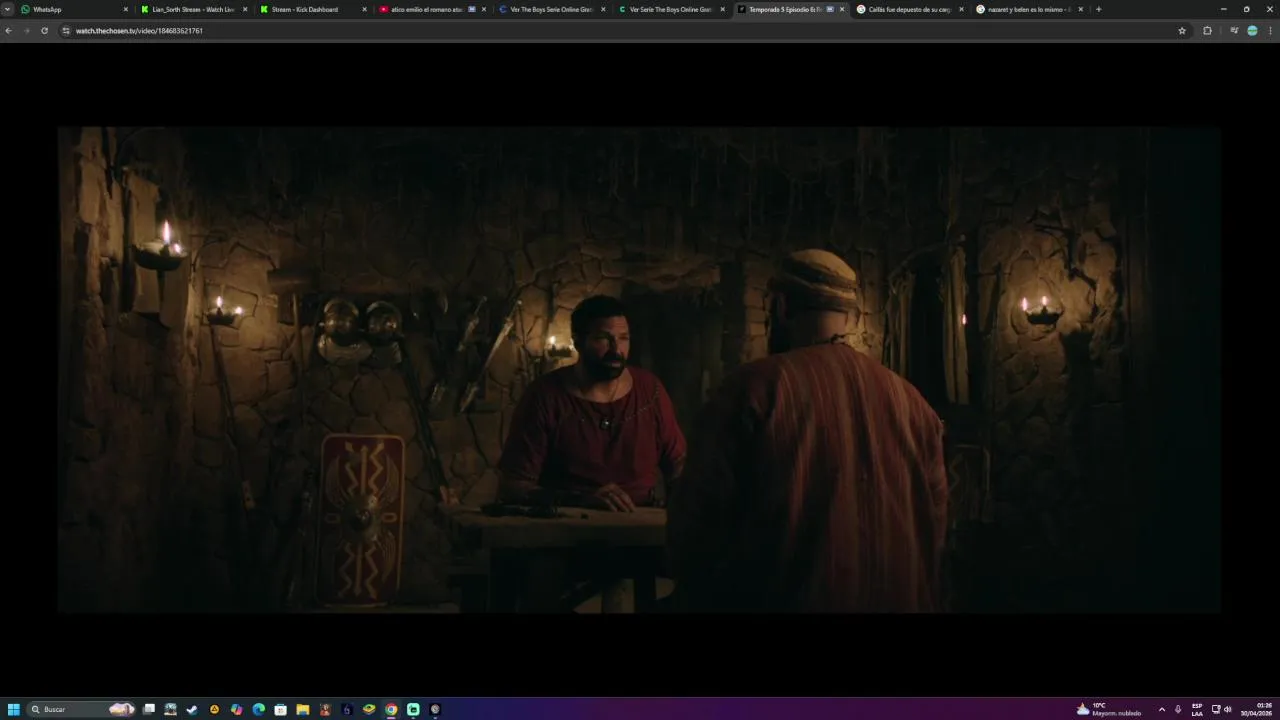Open the Chrome extensions menu
Image resolution: width=1280 pixels, height=720 pixels.
(x=1207, y=31)
